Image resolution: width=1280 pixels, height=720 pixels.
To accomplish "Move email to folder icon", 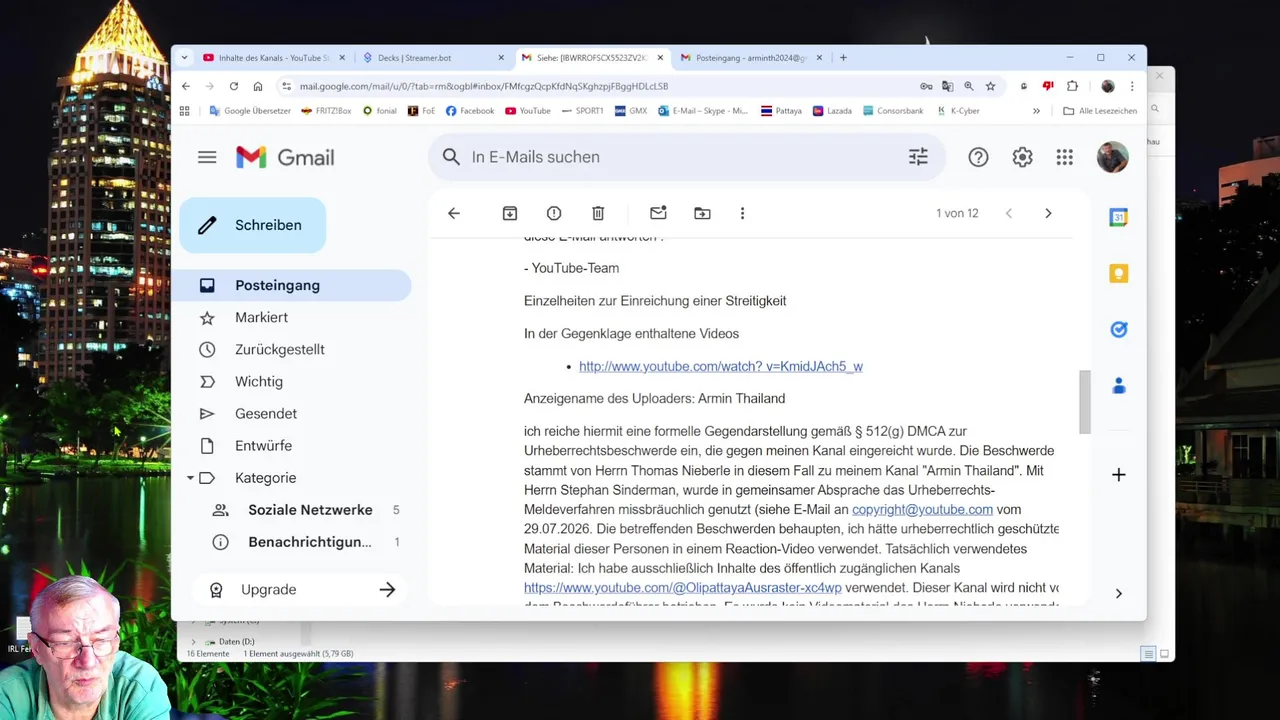I will (x=702, y=213).
